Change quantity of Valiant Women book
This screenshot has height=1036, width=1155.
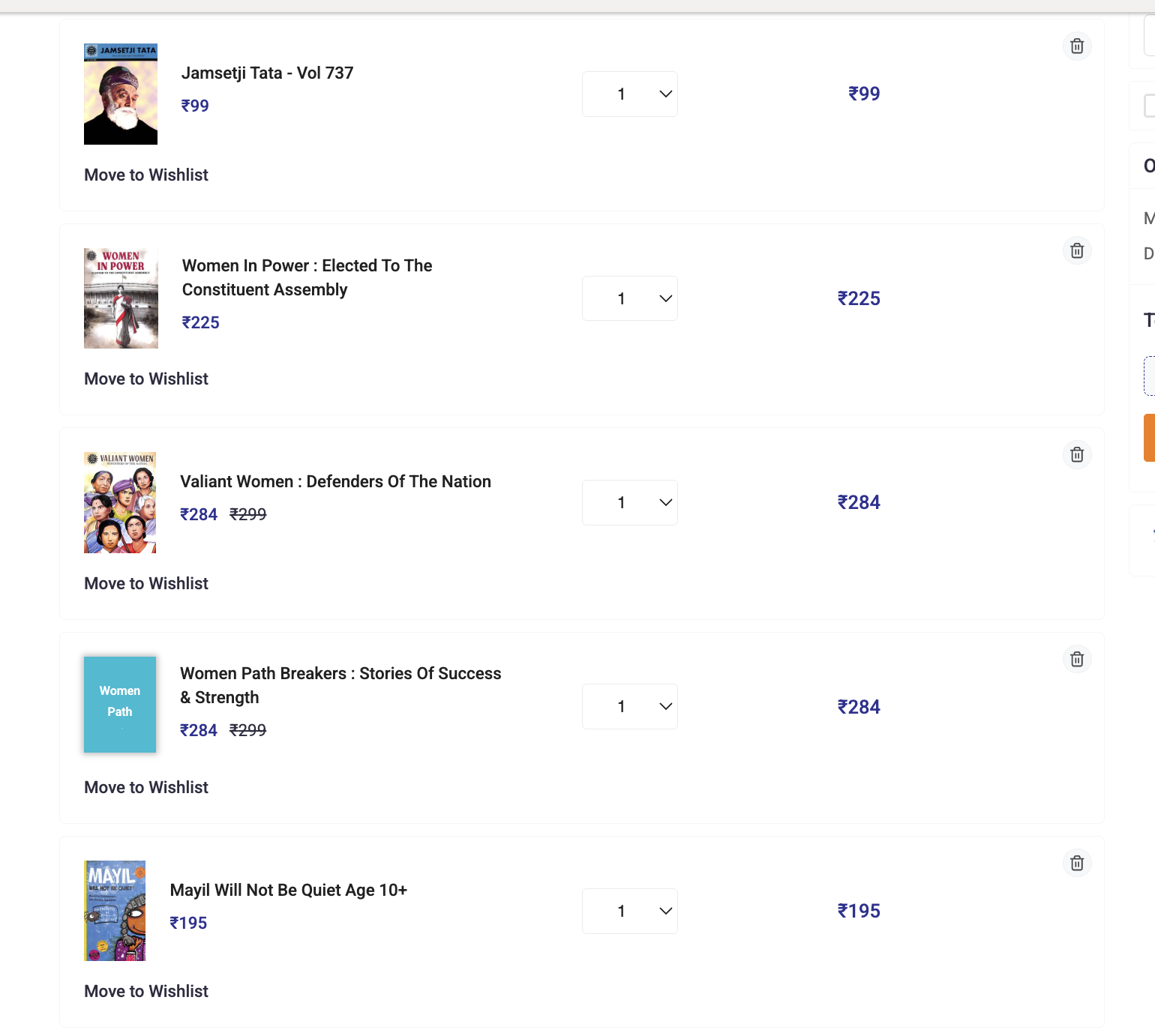tap(630, 502)
